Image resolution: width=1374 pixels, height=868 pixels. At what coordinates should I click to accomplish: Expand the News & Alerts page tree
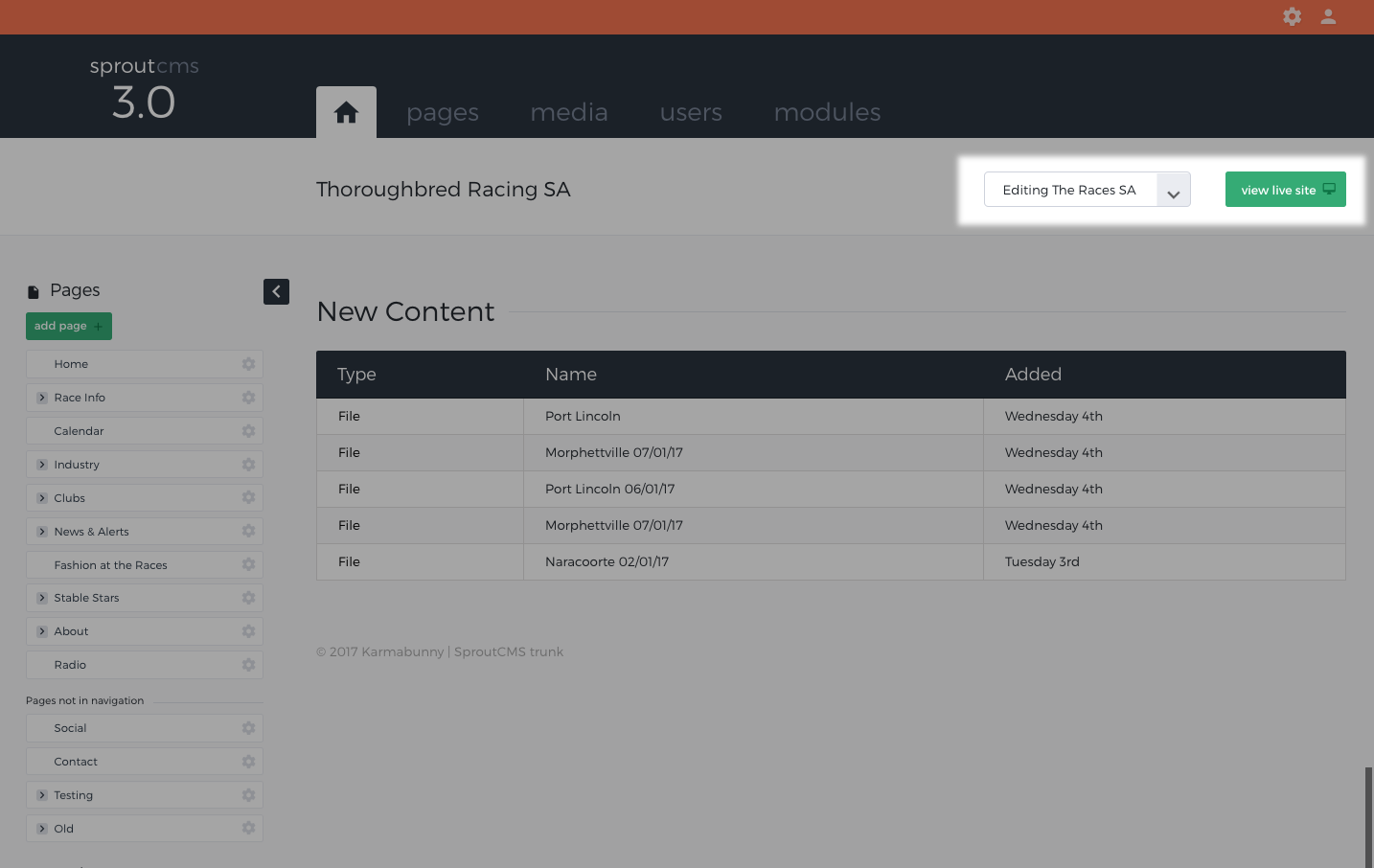click(42, 532)
